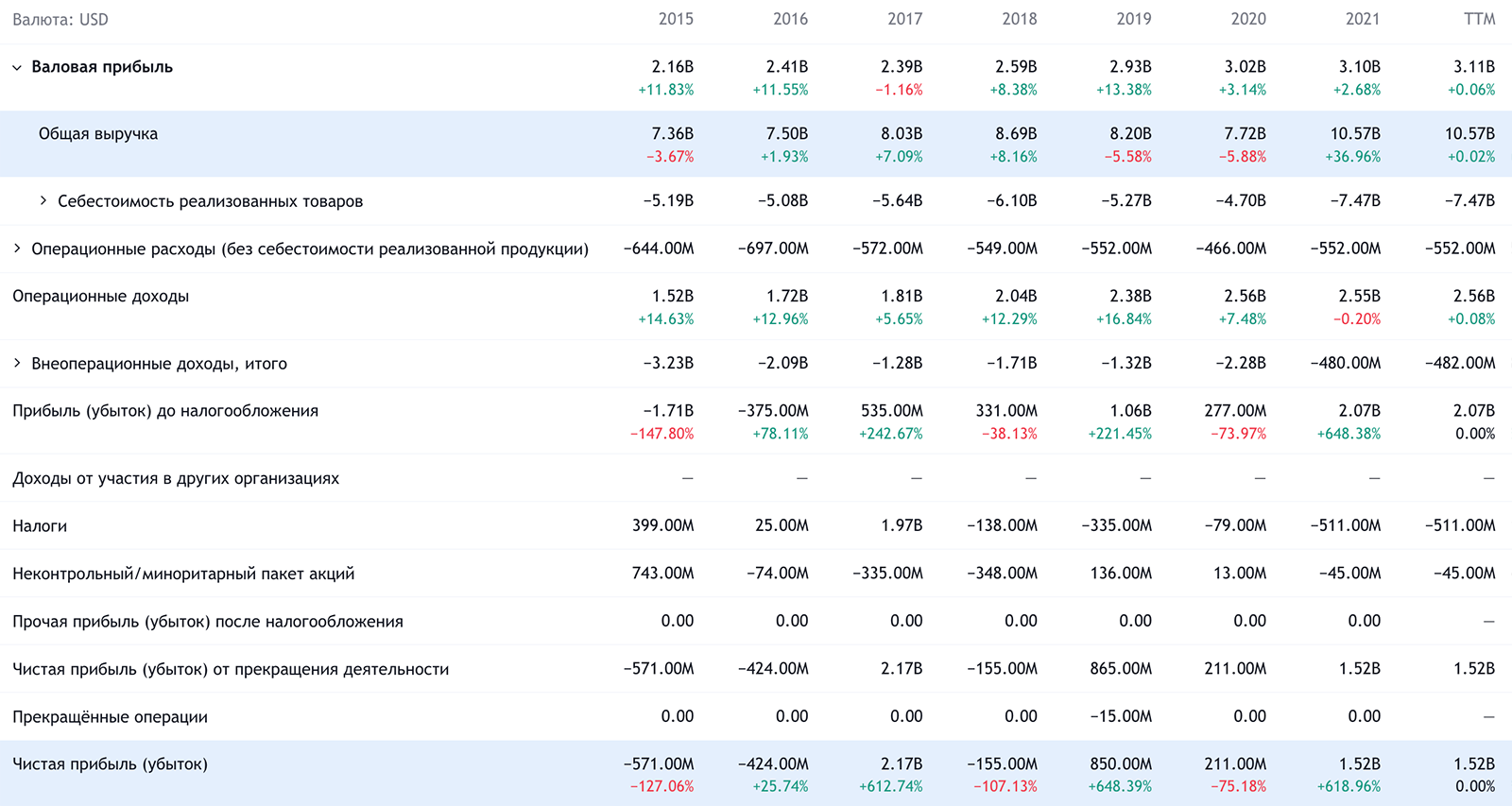Click total revenue value 7.36B
Screen dimensions: 1512x806
coord(673,134)
